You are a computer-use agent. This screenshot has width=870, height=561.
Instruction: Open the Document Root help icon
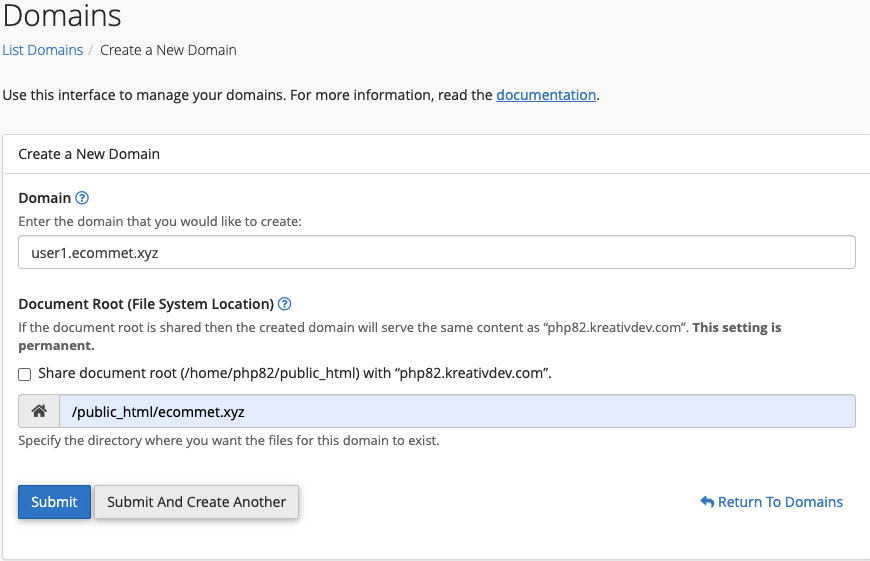285,304
